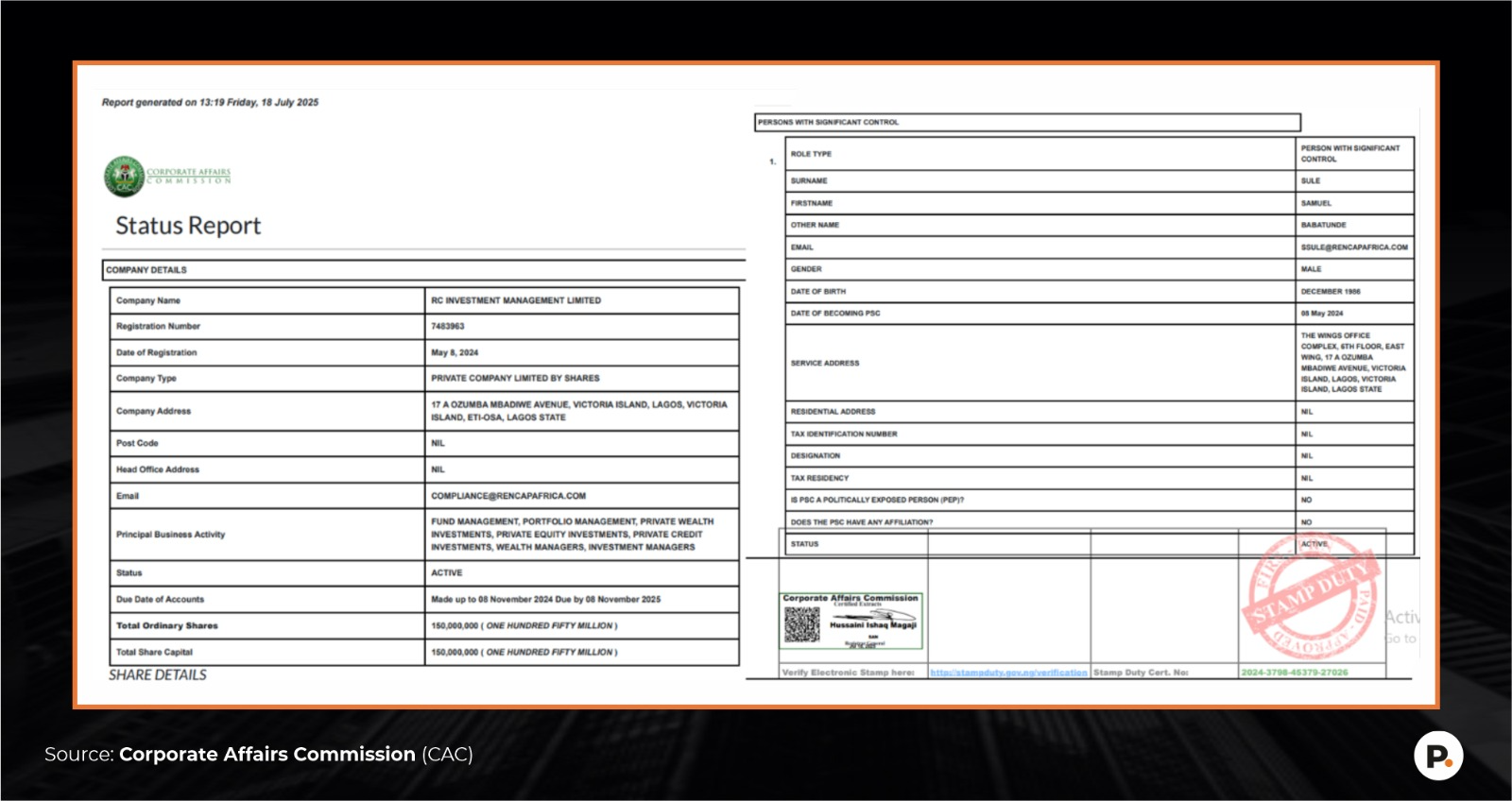Select the company status 'ACTIVE' value

tap(447, 573)
